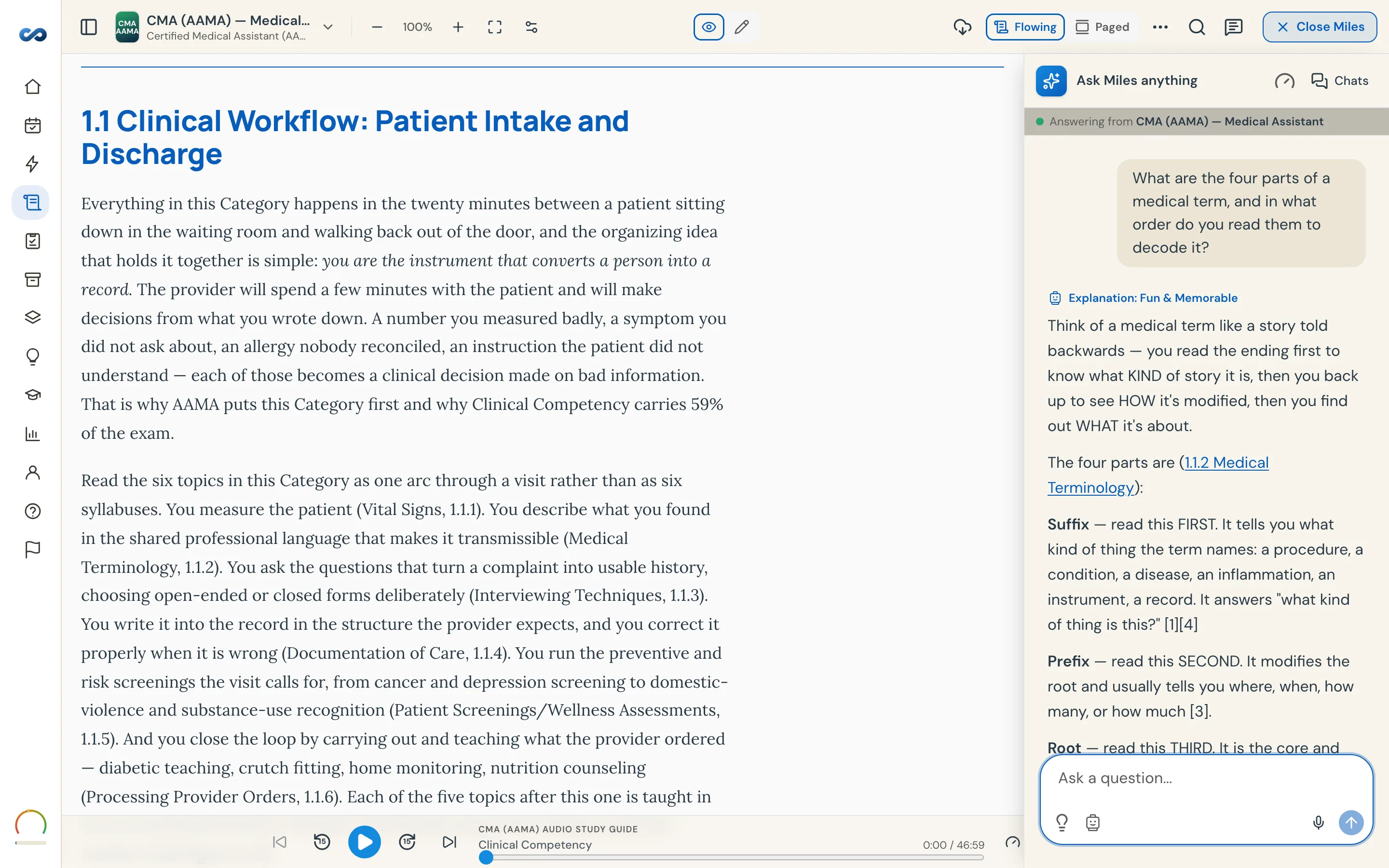
Task: Click the CMA AAMA course thumbnail
Action: [127, 27]
